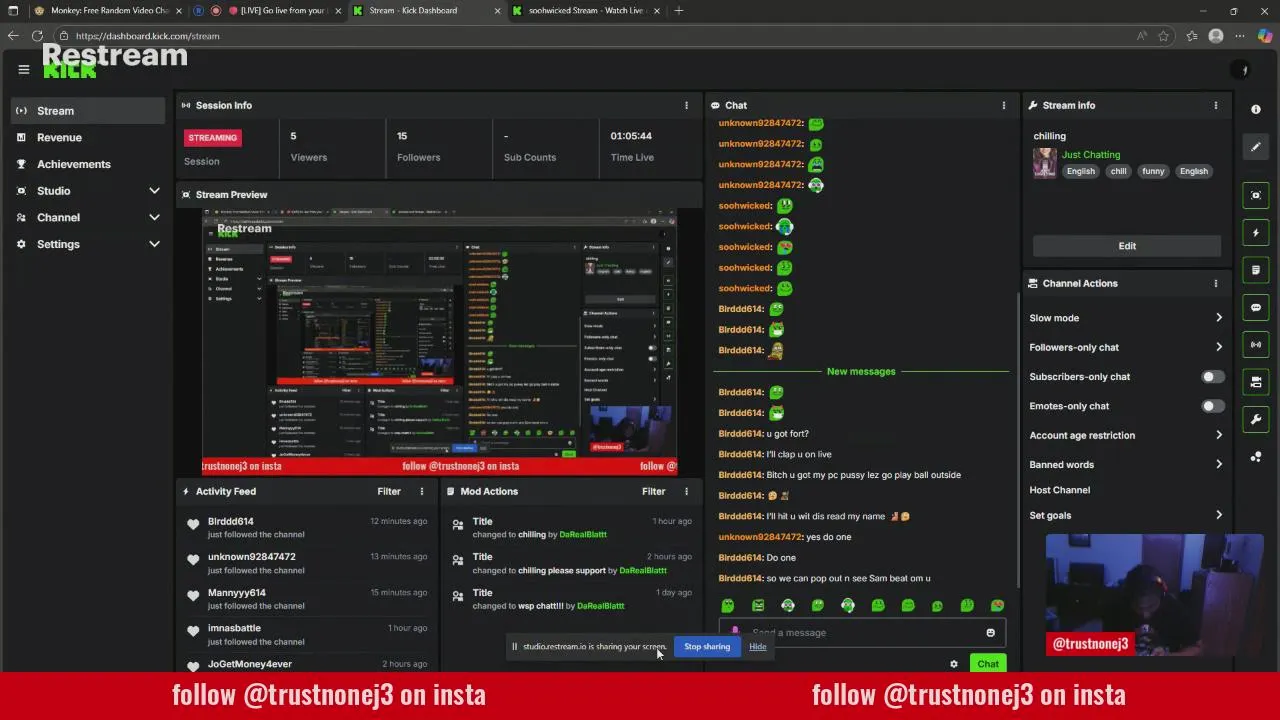1280x720 pixels.
Task: Select Stream in the left sidebar
Action: (x=88, y=111)
